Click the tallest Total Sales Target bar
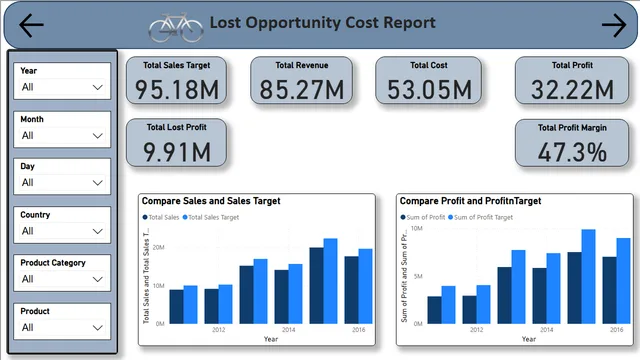 [331, 281]
